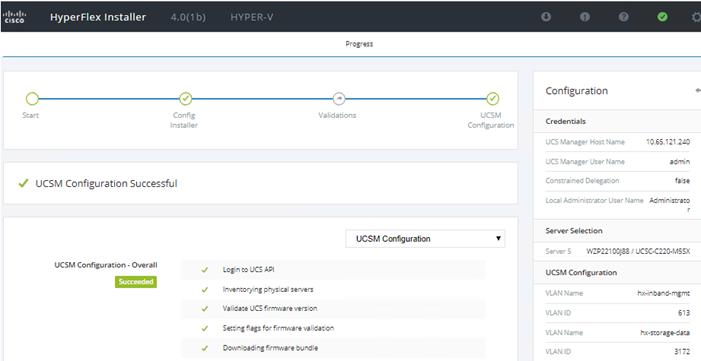Click checkmark next to Login to UCS API

pos(205,270)
